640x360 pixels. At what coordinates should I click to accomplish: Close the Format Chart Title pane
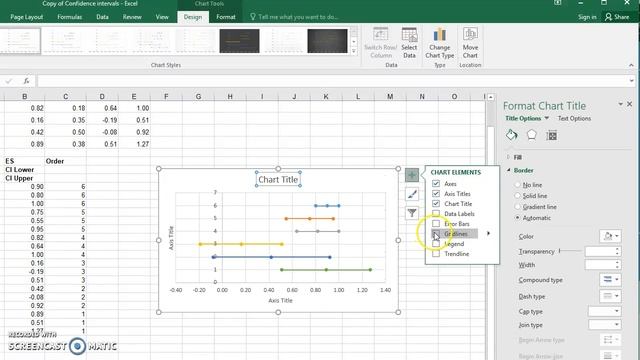point(629,104)
